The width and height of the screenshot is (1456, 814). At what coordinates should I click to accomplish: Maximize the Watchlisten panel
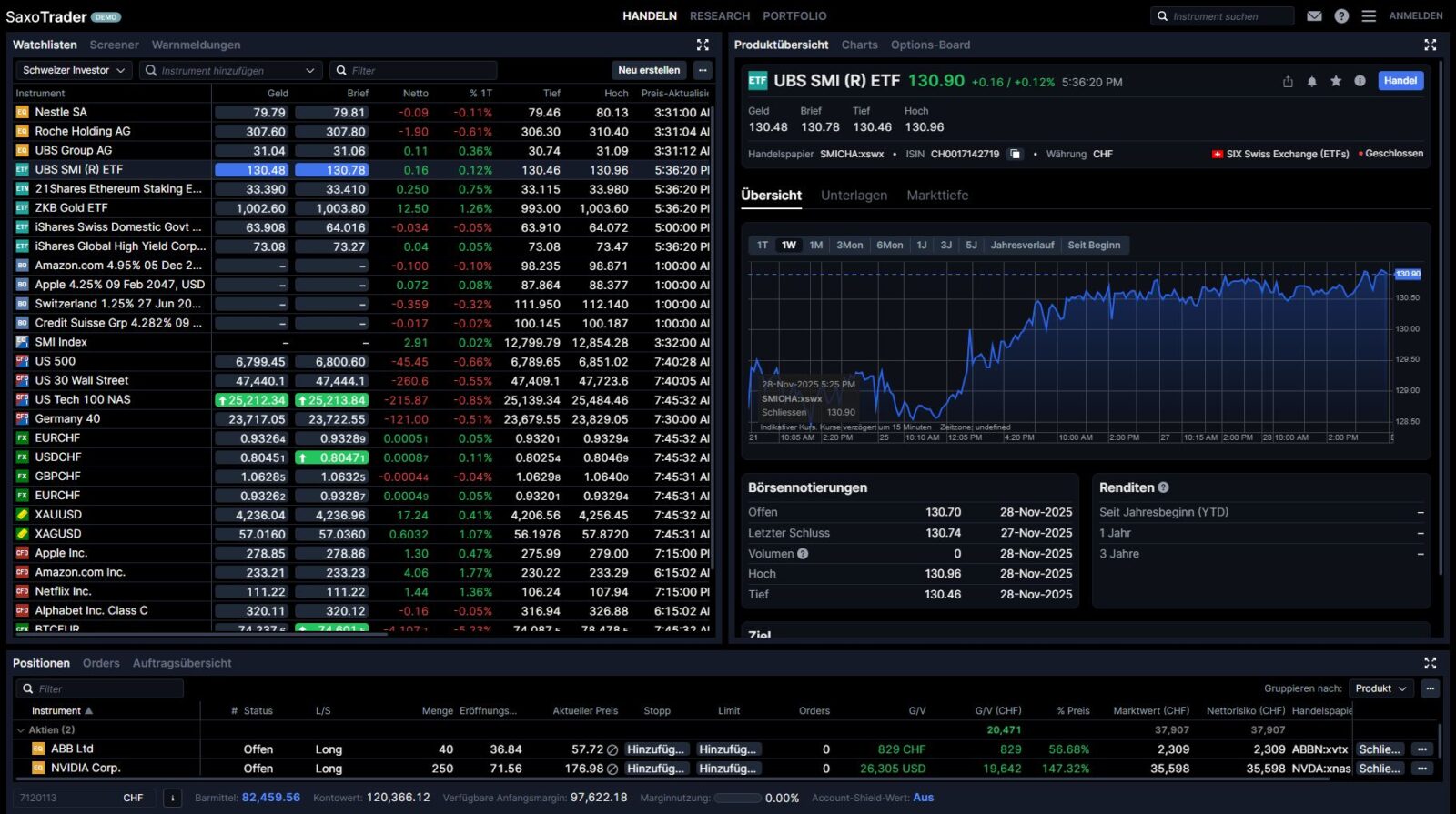[x=703, y=45]
